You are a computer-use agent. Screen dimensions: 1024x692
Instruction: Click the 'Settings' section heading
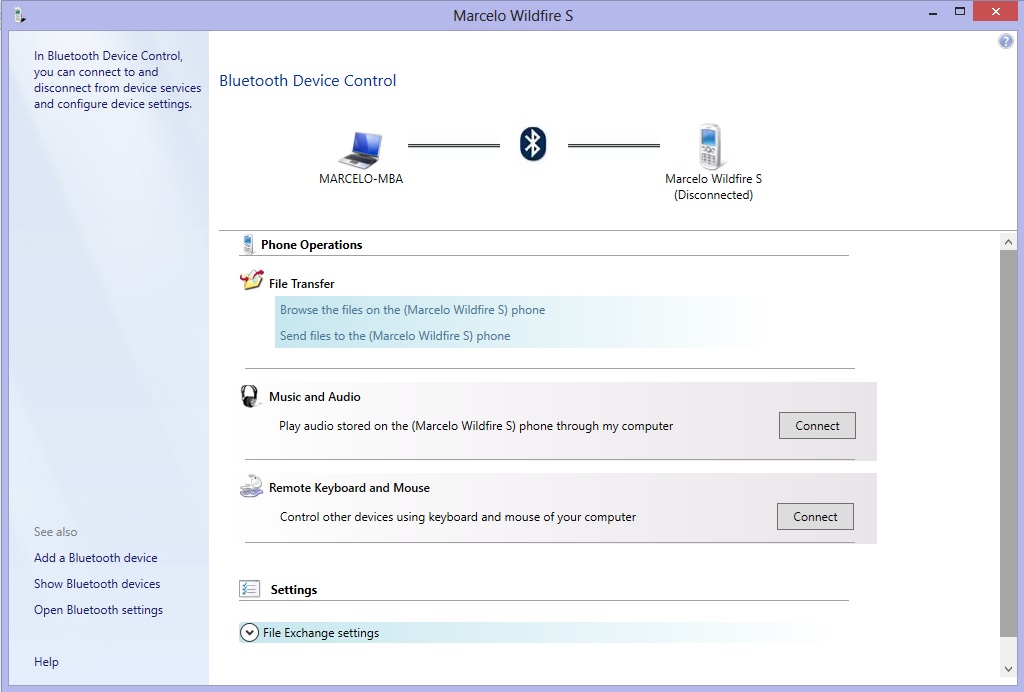(294, 590)
